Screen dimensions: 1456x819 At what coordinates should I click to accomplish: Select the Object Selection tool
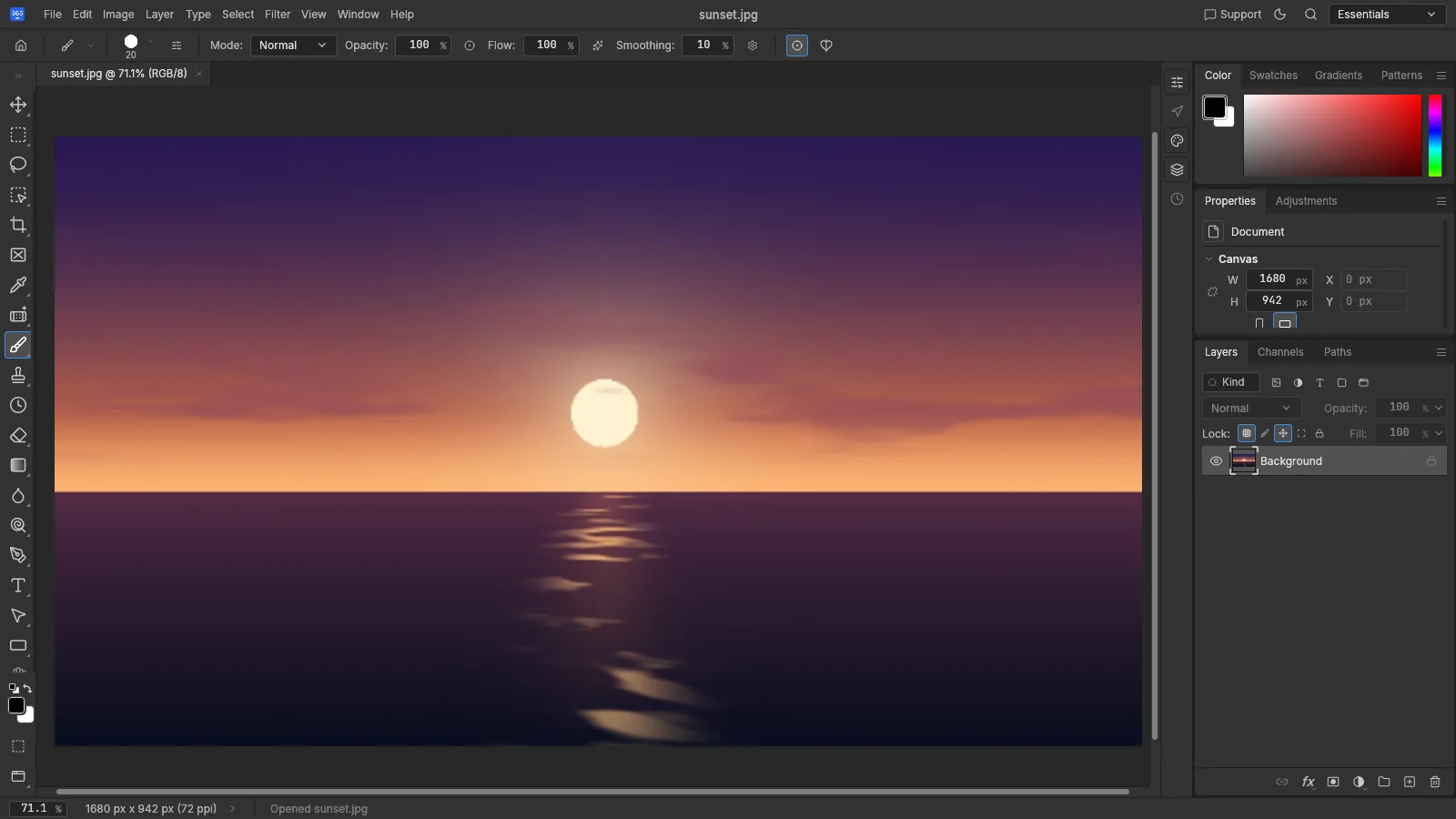click(x=18, y=195)
